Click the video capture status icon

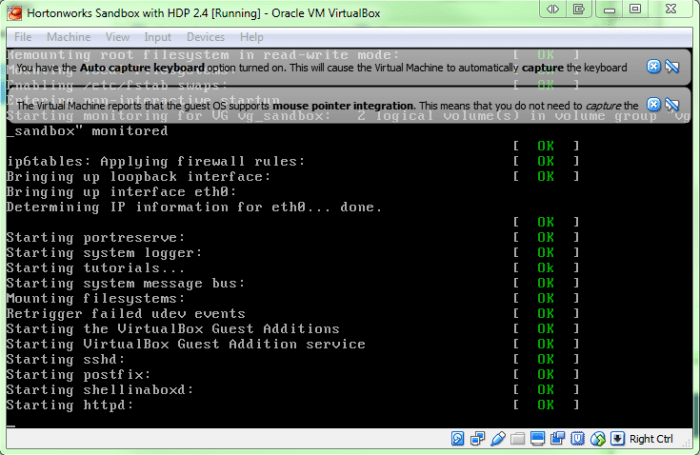(x=557, y=439)
